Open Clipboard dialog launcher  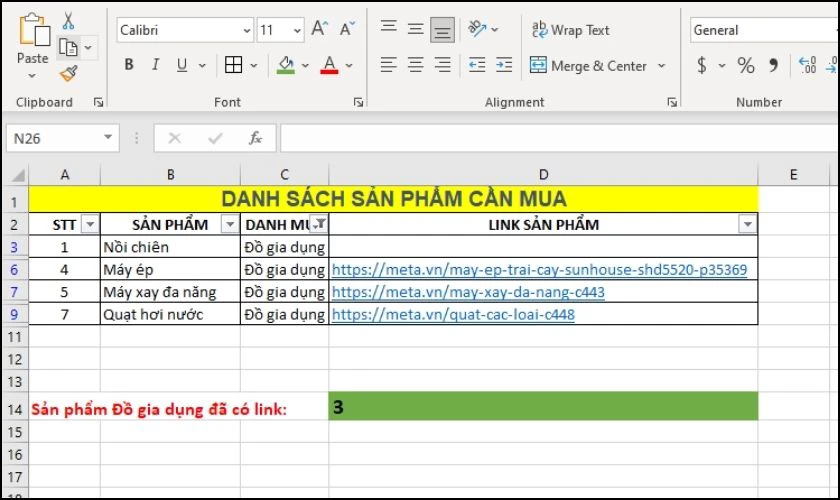pos(99,102)
